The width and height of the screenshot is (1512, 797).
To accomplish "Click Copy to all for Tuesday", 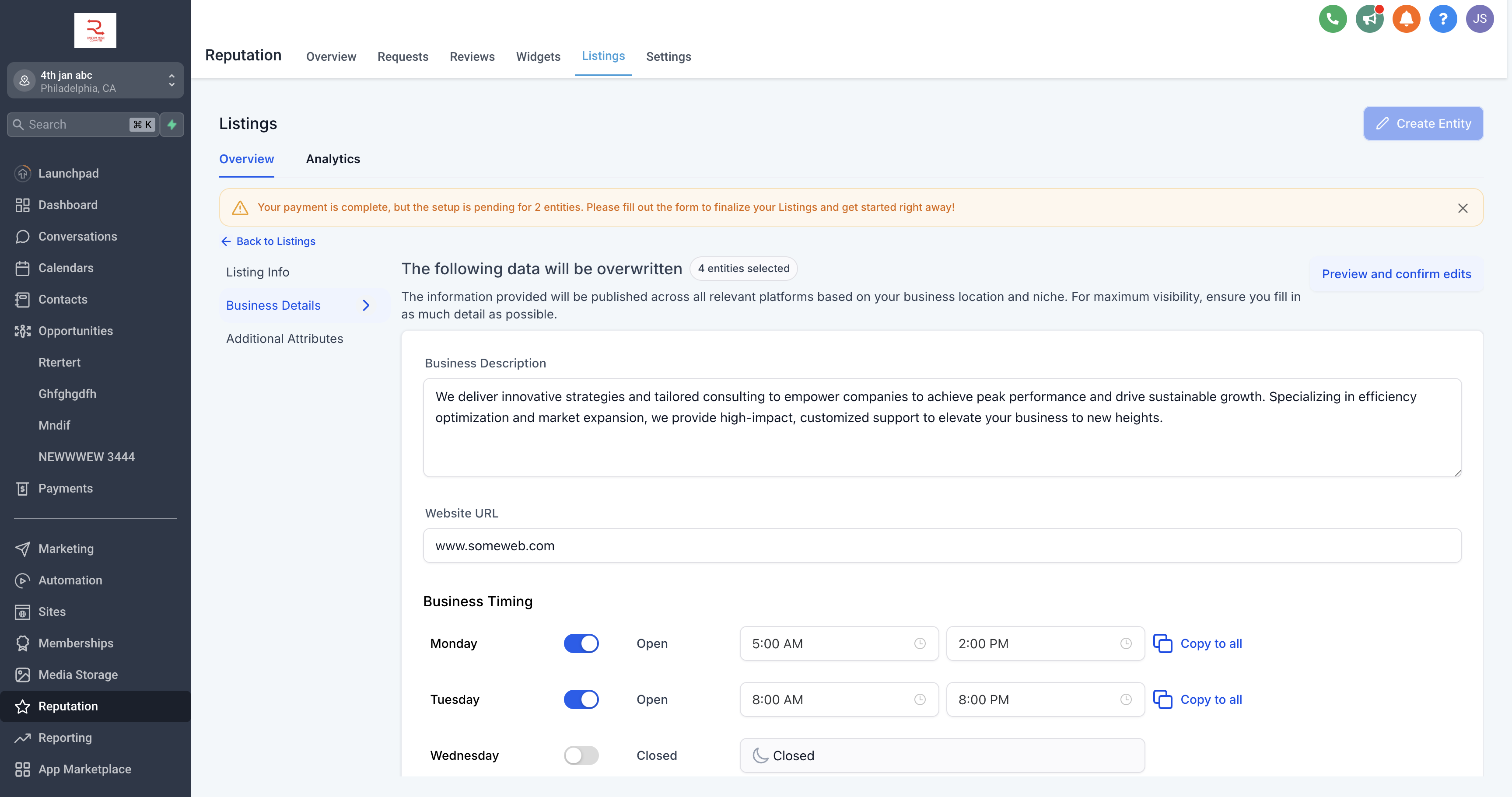I will (1211, 699).
